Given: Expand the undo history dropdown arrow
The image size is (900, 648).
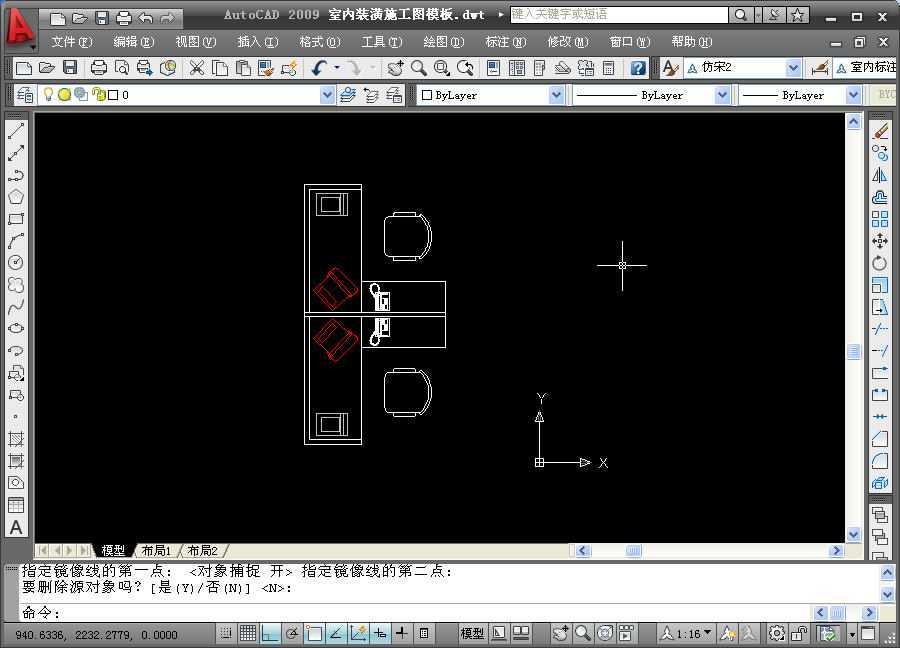Looking at the screenshot, I should pyautogui.click(x=336, y=68).
